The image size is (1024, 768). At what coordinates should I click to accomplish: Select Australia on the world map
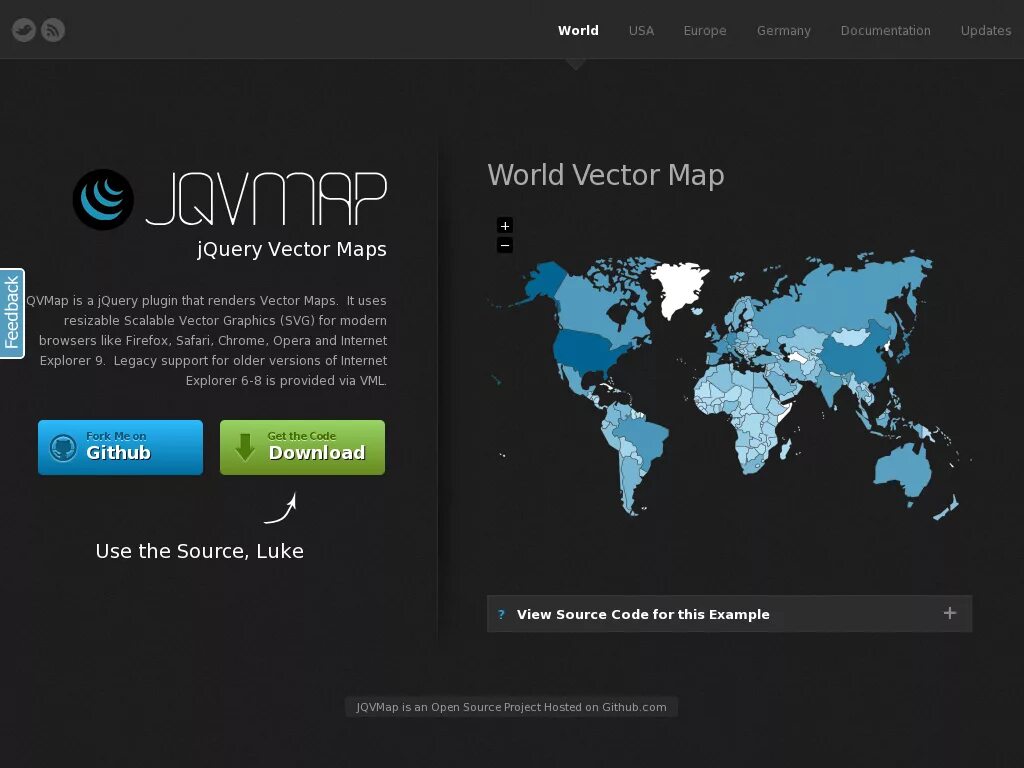tap(903, 470)
